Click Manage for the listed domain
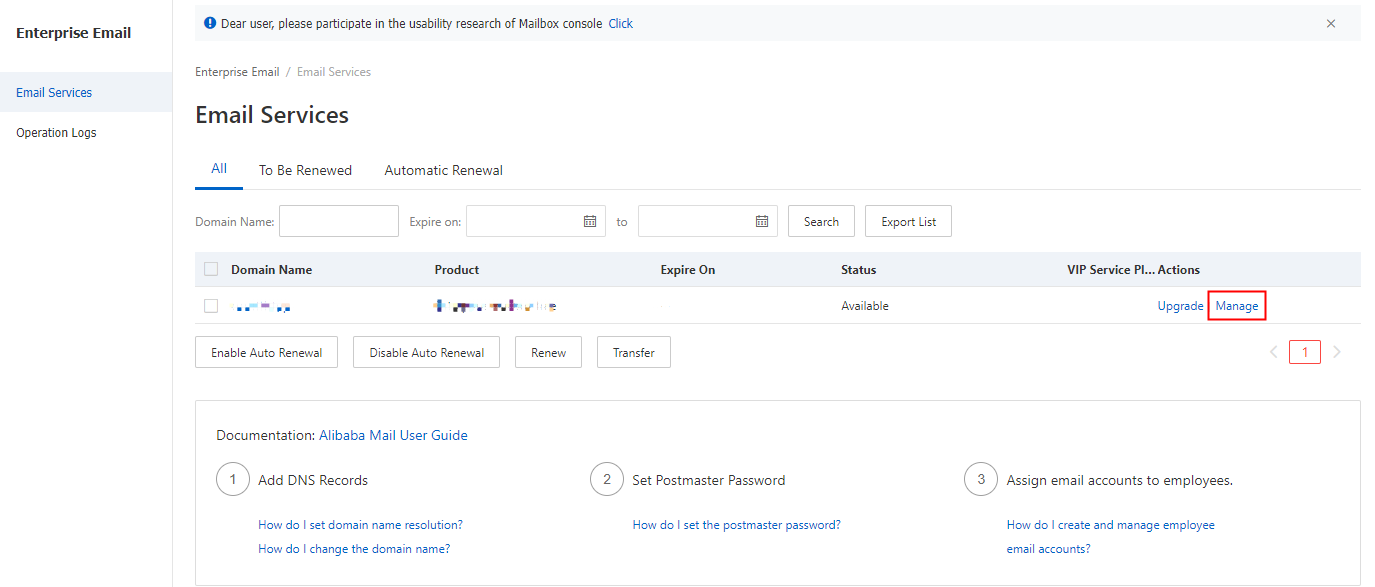This screenshot has width=1375, height=587. pos(1237,306)
